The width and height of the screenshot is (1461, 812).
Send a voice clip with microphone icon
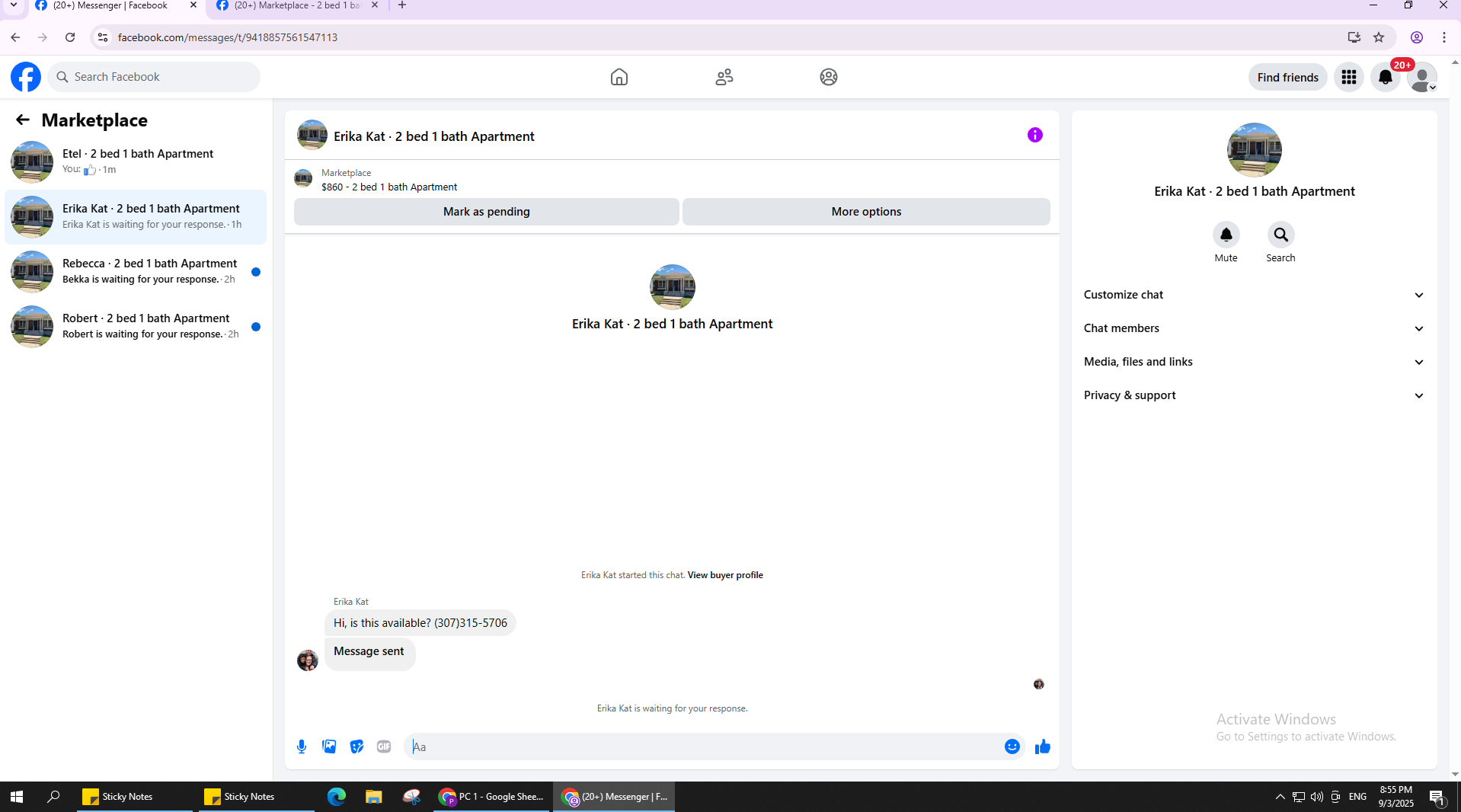pyautogui.click(x=302, y=746)
